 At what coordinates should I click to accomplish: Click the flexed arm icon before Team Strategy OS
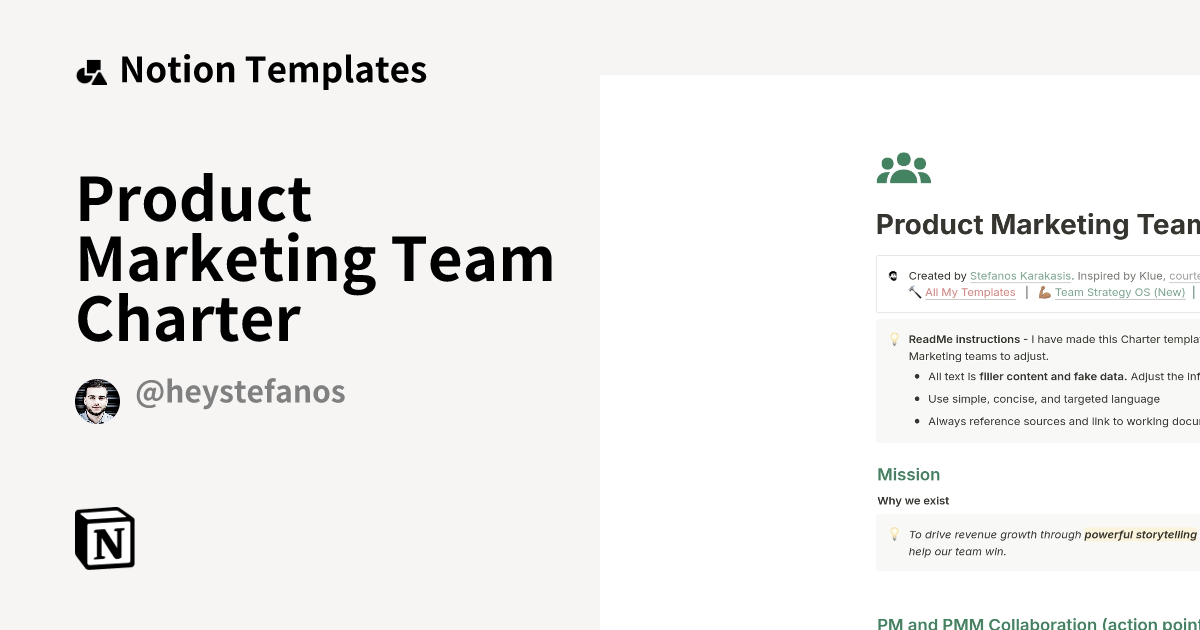[1044, 293]
